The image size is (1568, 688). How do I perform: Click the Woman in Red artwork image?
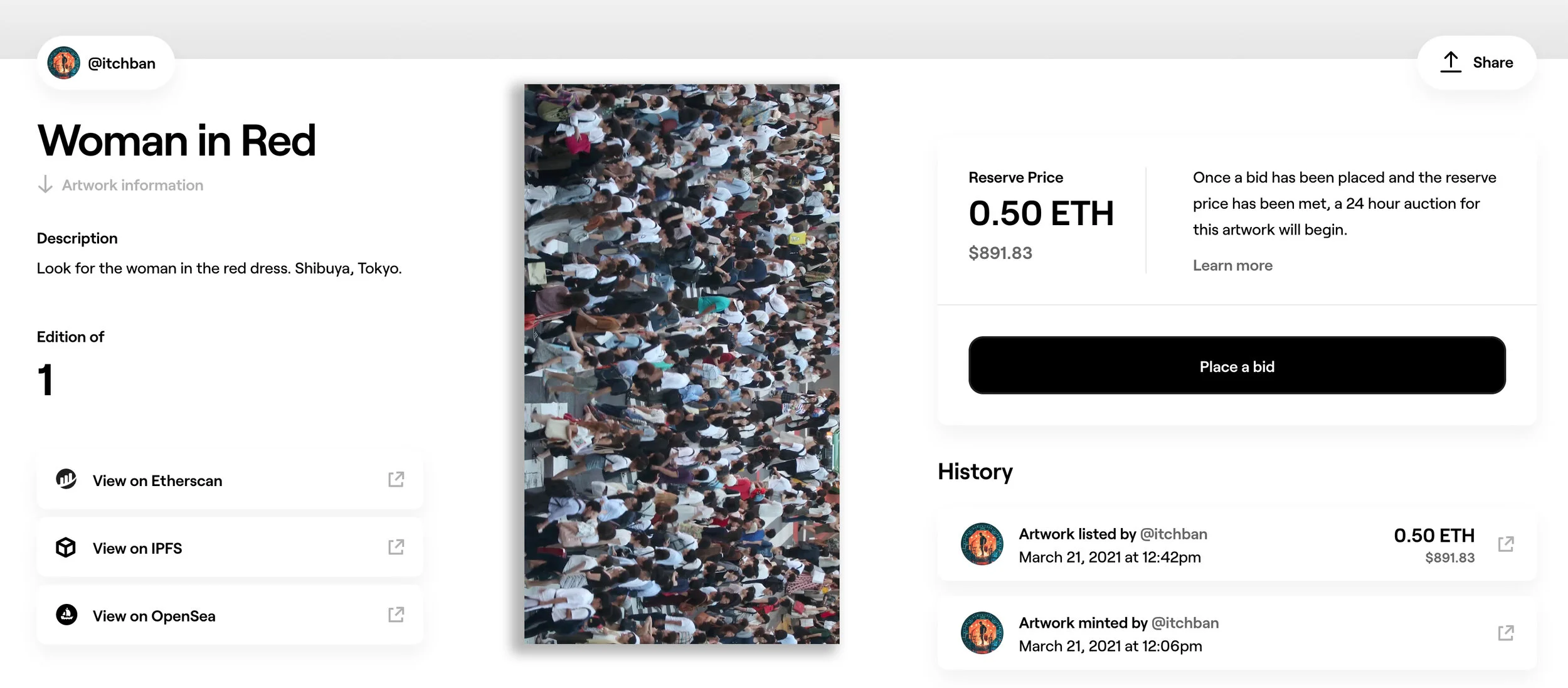point(682,364)
